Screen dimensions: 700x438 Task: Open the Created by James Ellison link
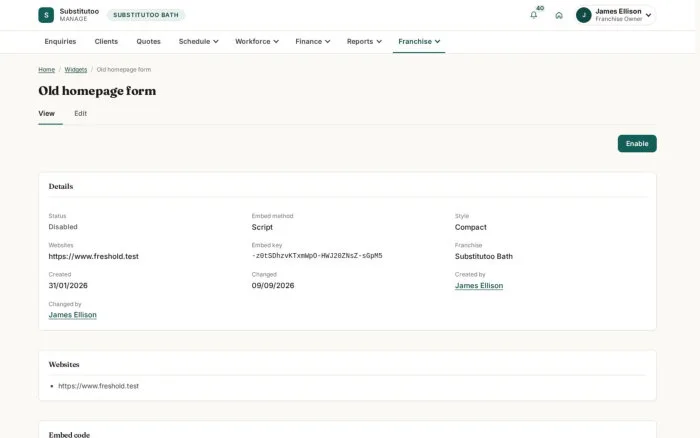[x=479, y=286]
